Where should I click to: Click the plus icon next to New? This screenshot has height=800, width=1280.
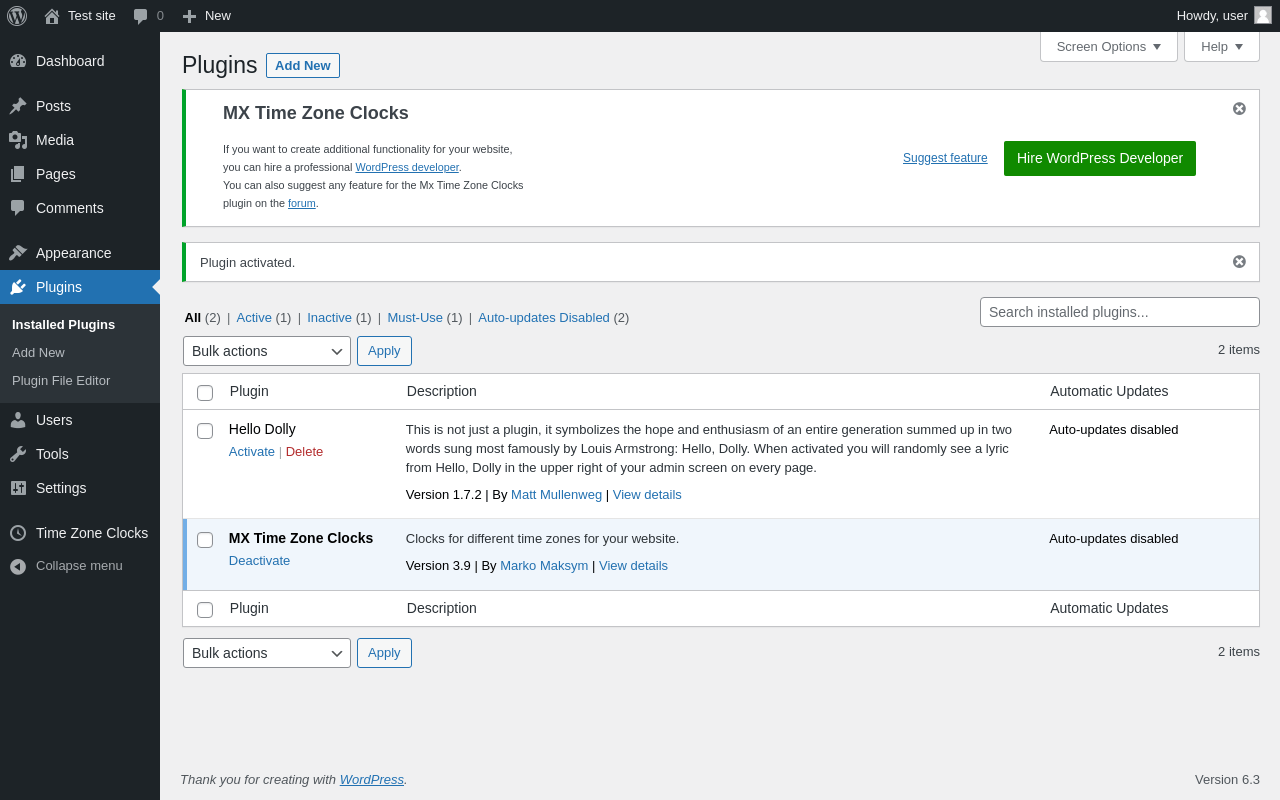click(189, 16)
